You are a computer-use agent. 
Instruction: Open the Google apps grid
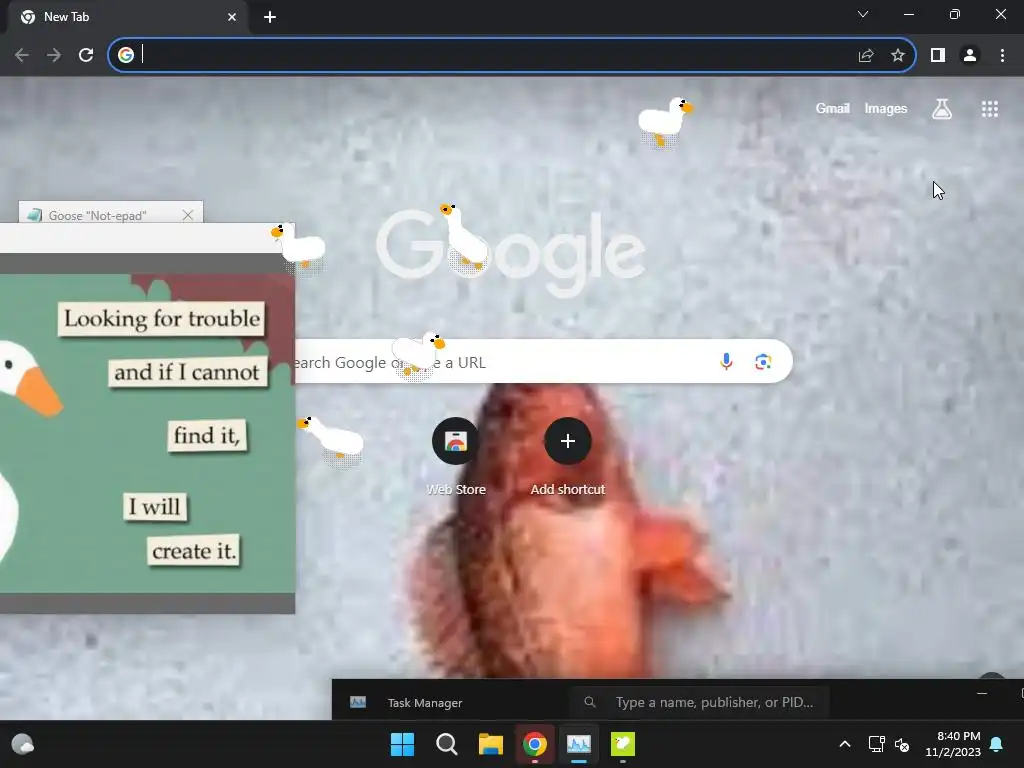tap(989, 108)
